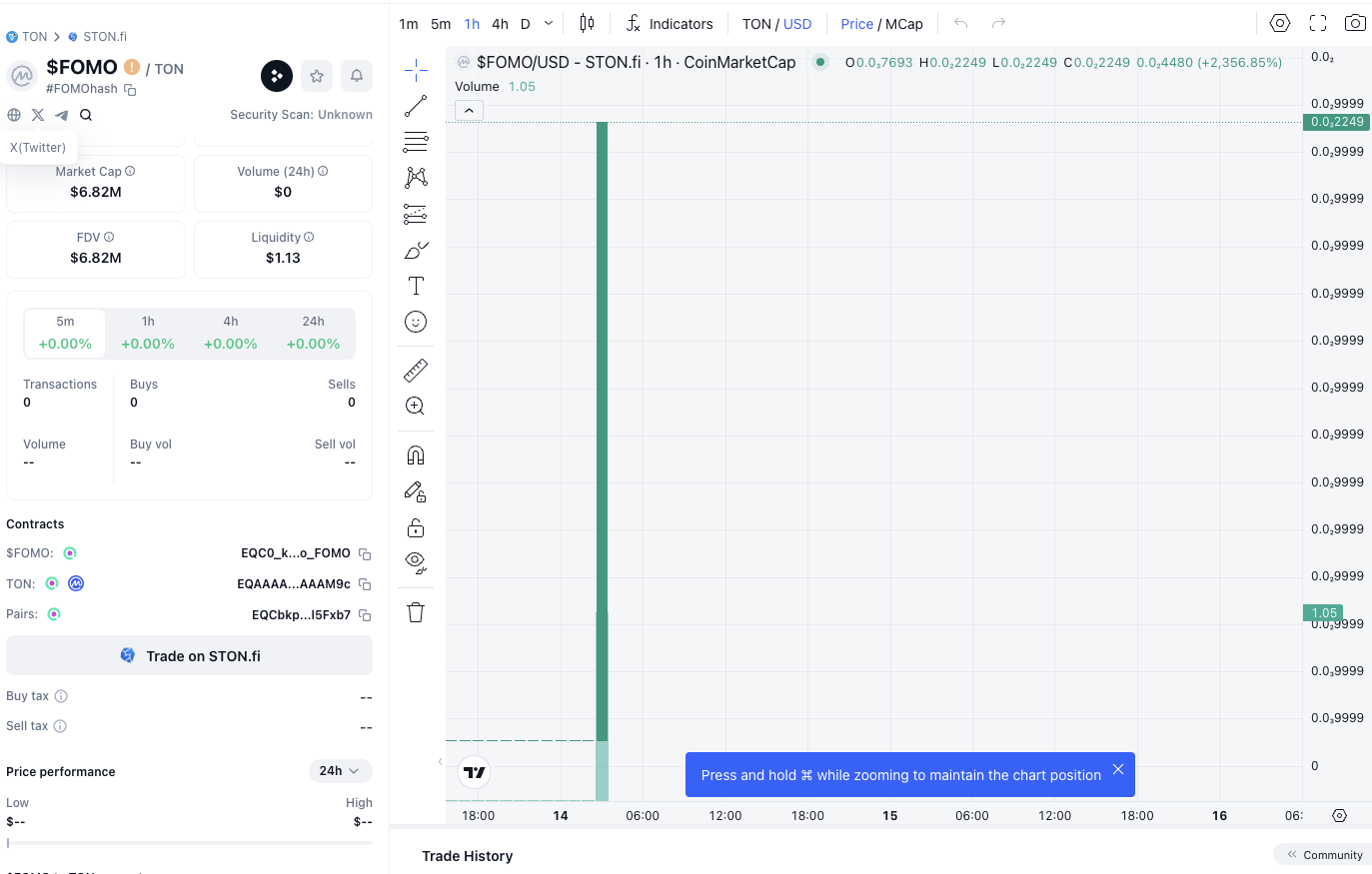Open time axis settings gear

click(1339, 815)
